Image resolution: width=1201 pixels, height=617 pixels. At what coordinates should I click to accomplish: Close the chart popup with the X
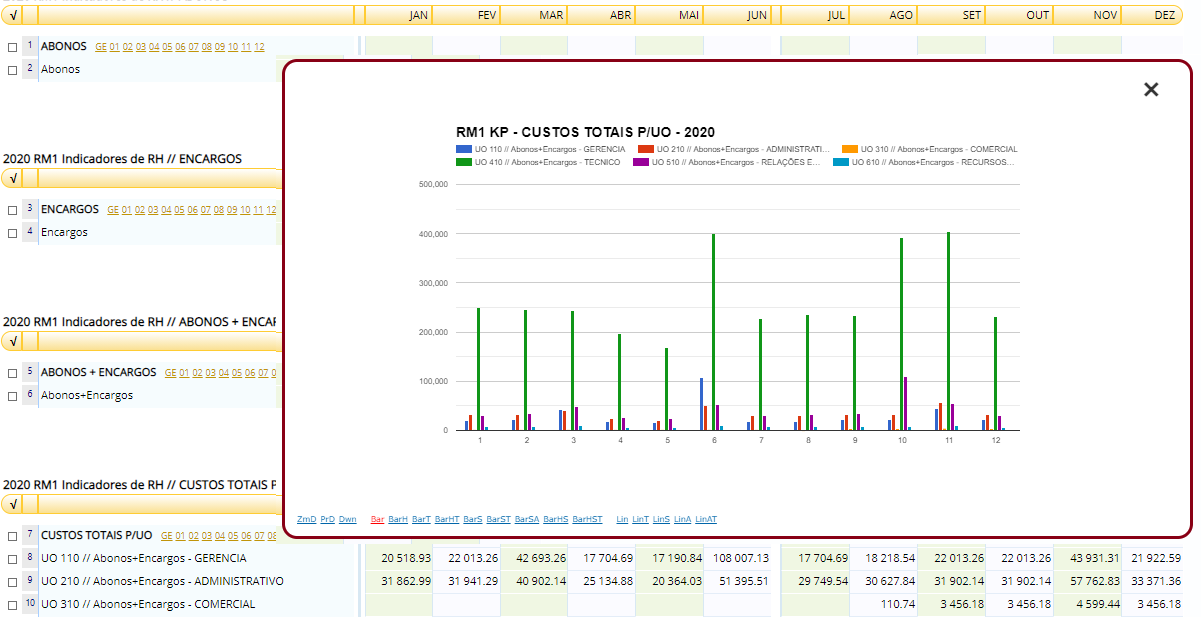(x=1151, y=90)
